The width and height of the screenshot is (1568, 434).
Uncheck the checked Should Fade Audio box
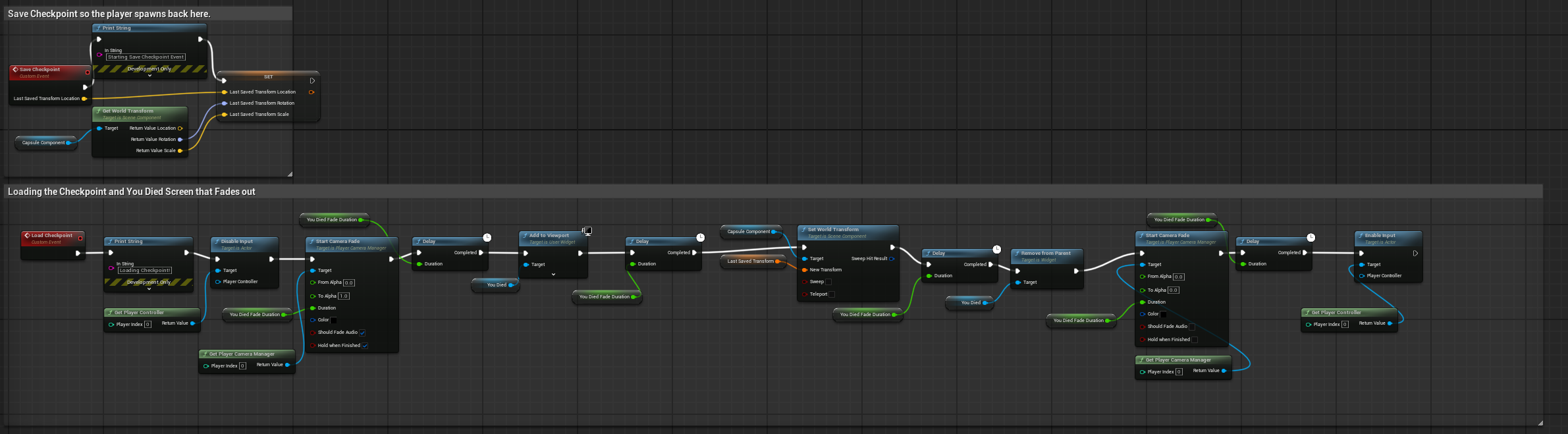(362, 333)
